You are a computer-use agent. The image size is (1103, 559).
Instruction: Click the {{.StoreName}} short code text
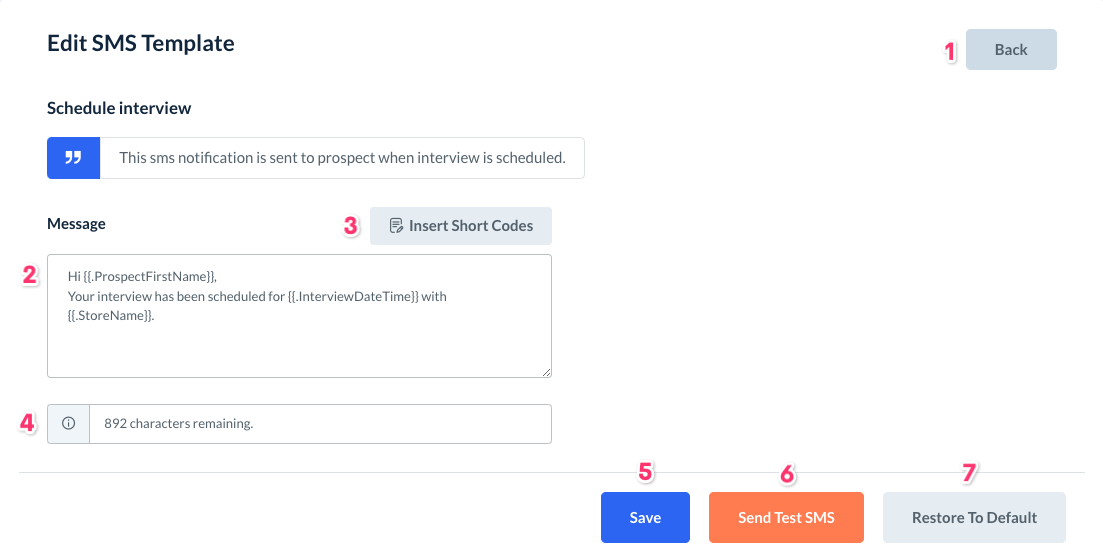point(110,315)
